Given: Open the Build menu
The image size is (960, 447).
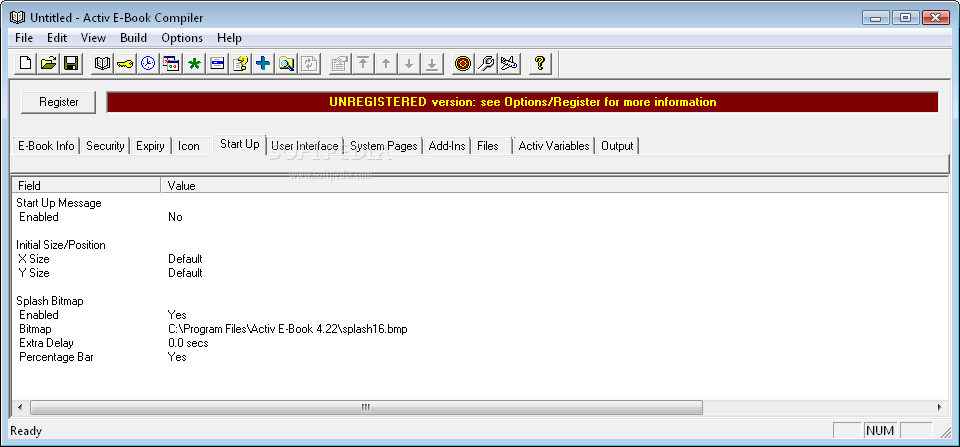Looking at the screenshot, I should [x=133, y=38].
